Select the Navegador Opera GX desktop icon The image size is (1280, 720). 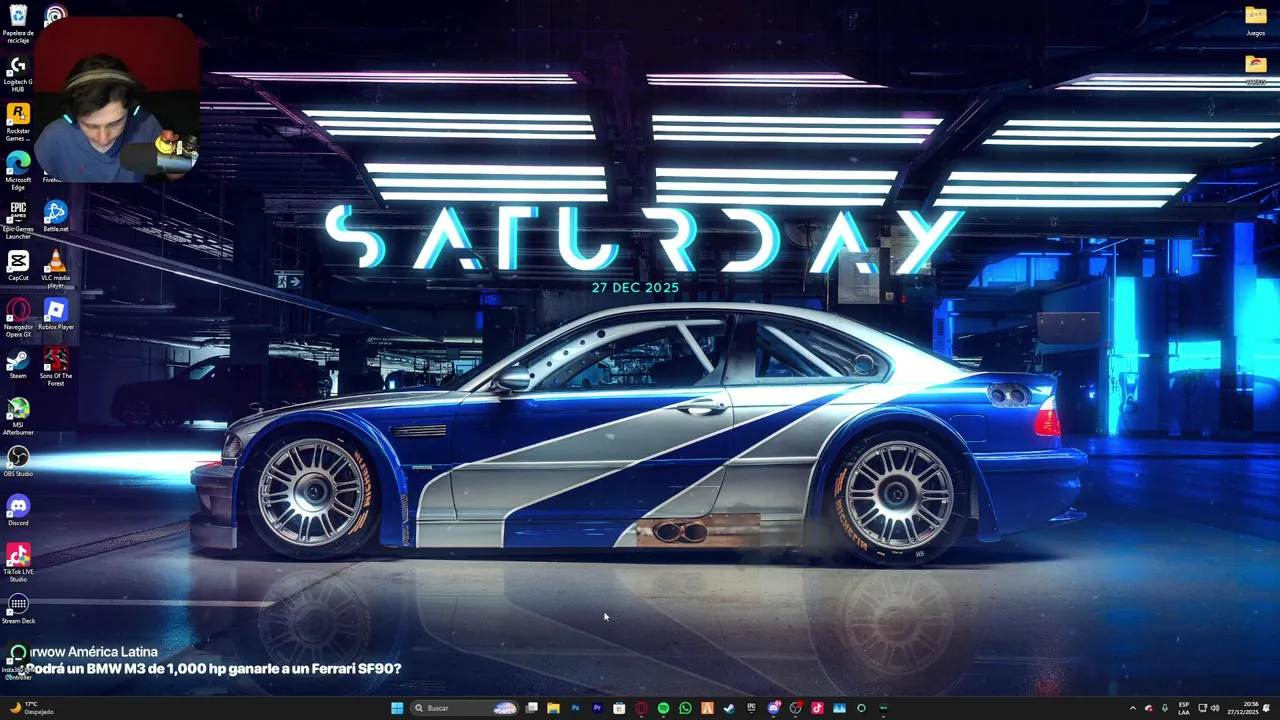tap(18, 318)
